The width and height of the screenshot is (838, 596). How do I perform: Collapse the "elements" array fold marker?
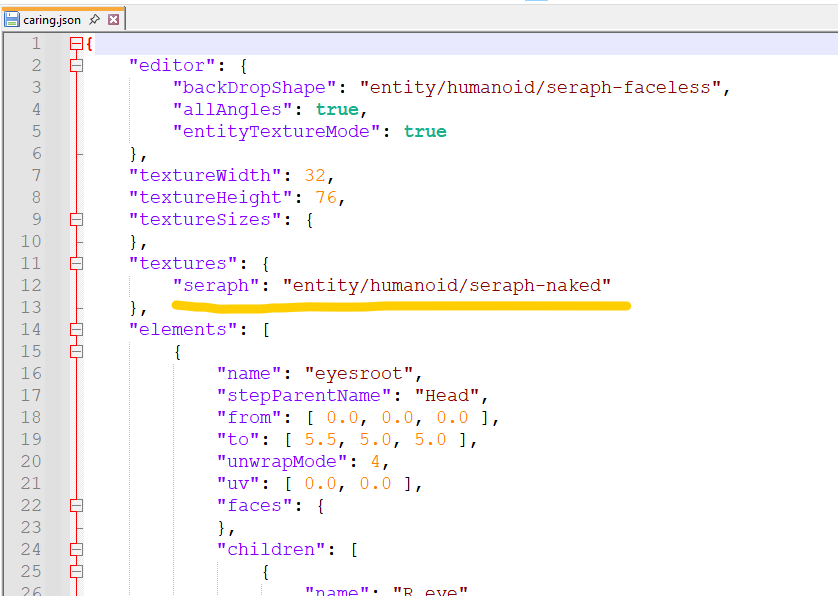click(76, 330)
